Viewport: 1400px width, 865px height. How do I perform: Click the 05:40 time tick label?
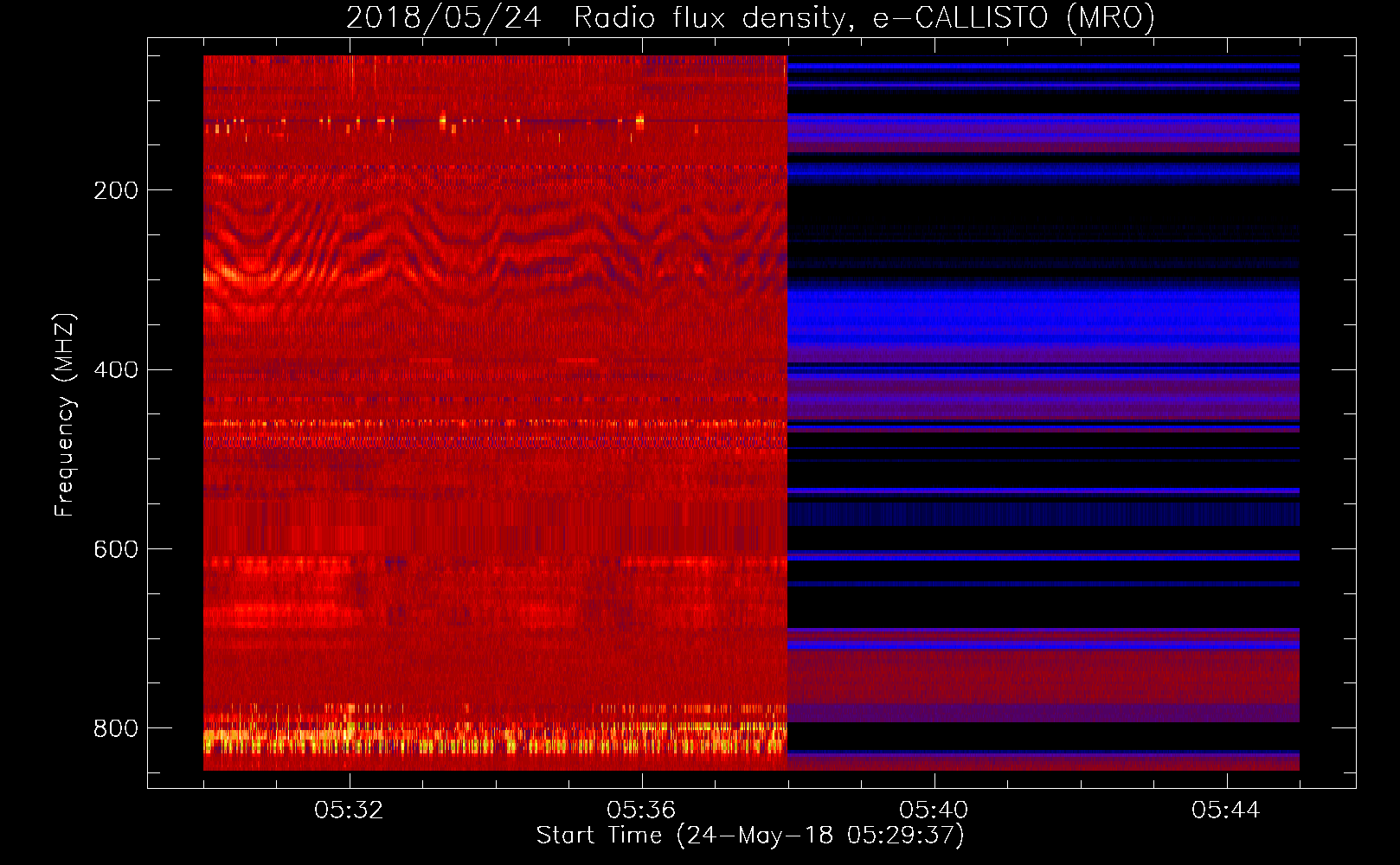(934, 811)
